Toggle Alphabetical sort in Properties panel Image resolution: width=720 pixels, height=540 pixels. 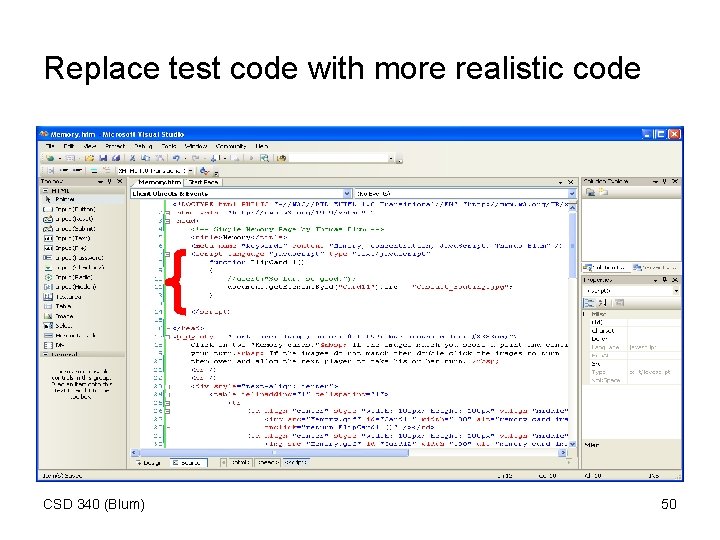click(x=602, y=303)
